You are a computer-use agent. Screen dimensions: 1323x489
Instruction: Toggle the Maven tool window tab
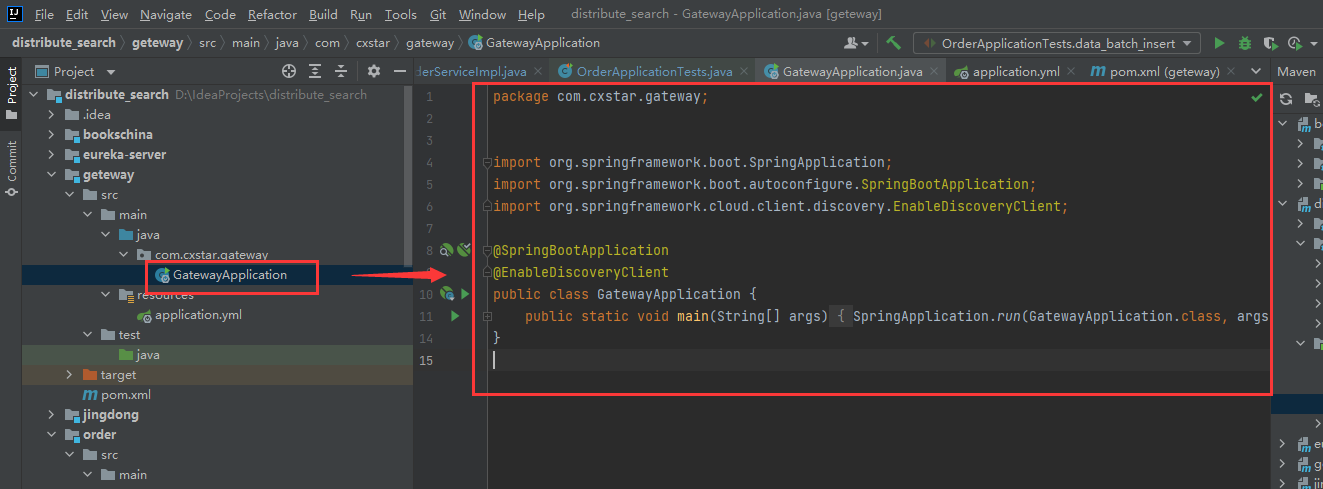pyautogui.click(x=1297, y=72)
